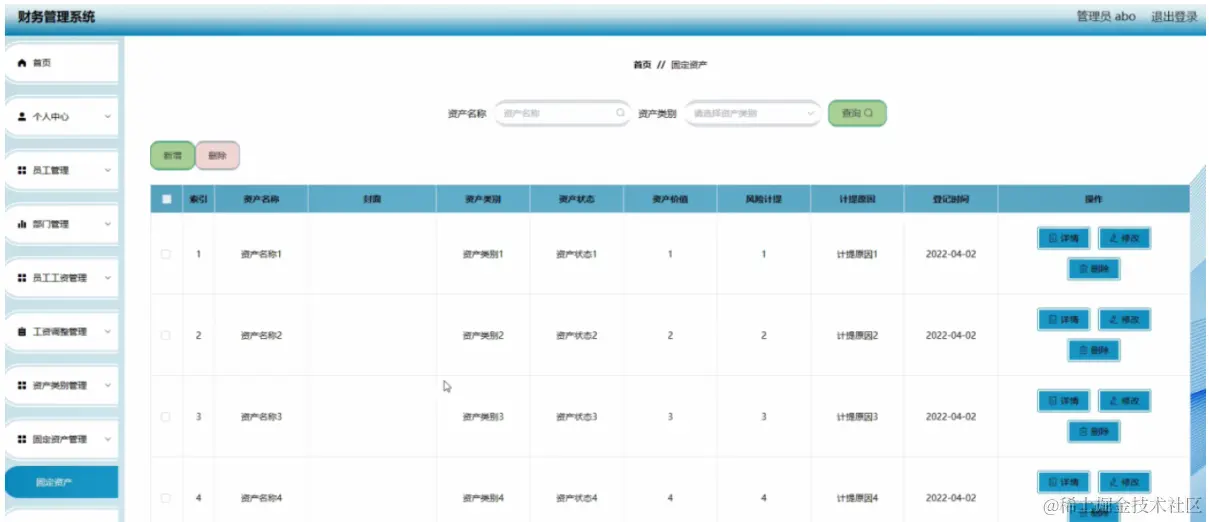The height and width of the screenshot is (522, 1209).
Task: Open the 员工工资管理 sidebar menu
Action: coord(62,278)
